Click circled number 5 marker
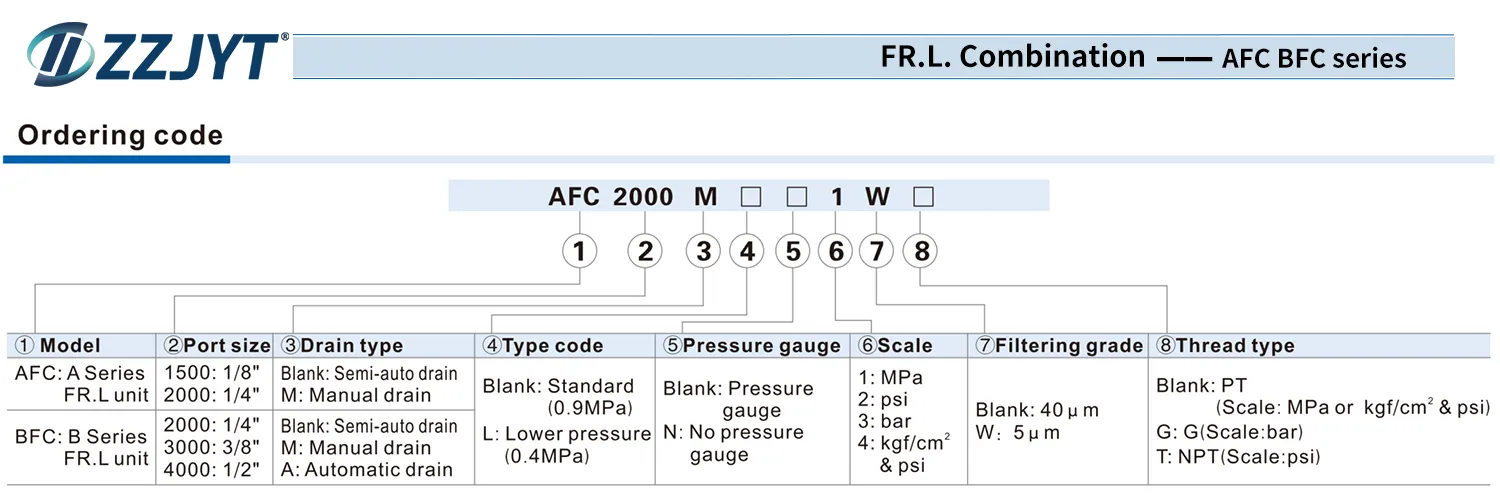Screen dimensions: 1500x497 793,250
